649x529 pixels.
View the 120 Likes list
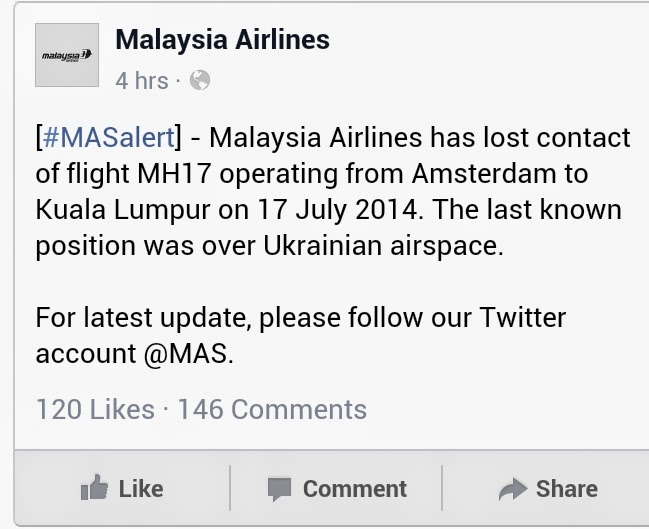[95, 410]
